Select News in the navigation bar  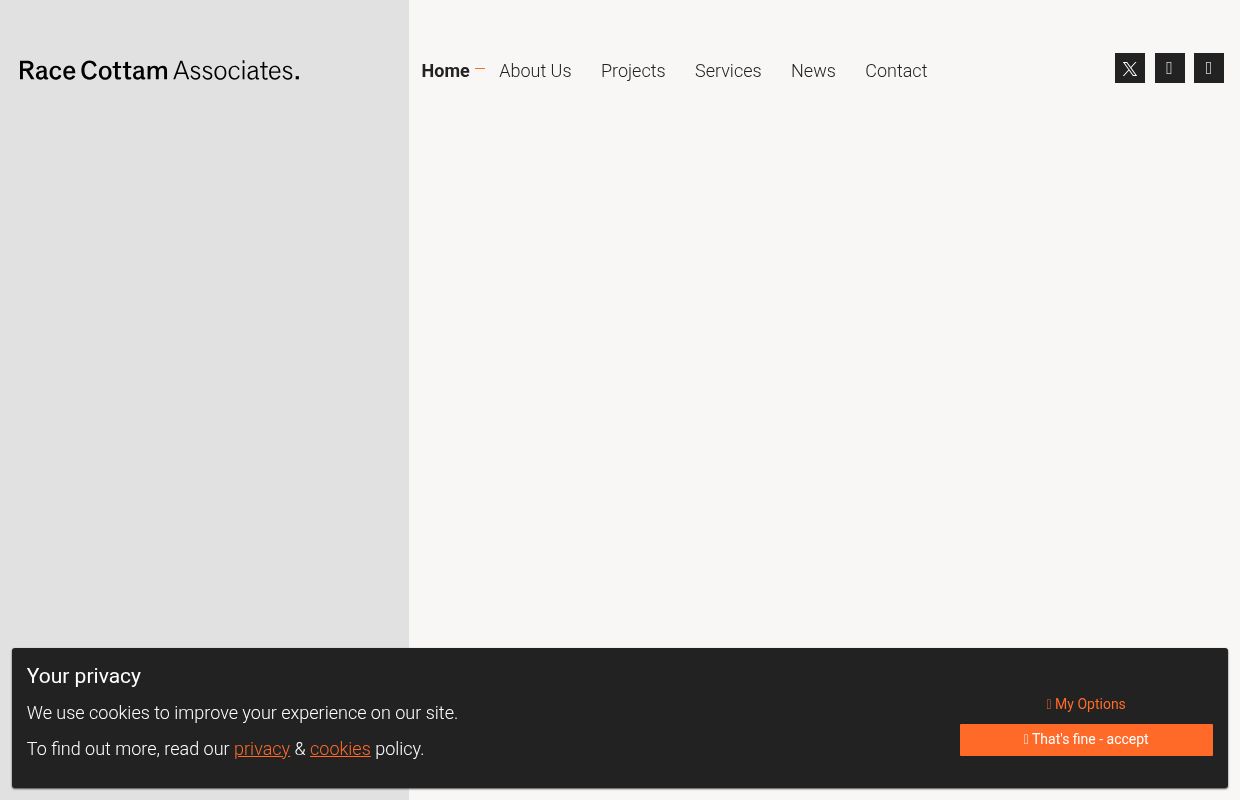813,71
